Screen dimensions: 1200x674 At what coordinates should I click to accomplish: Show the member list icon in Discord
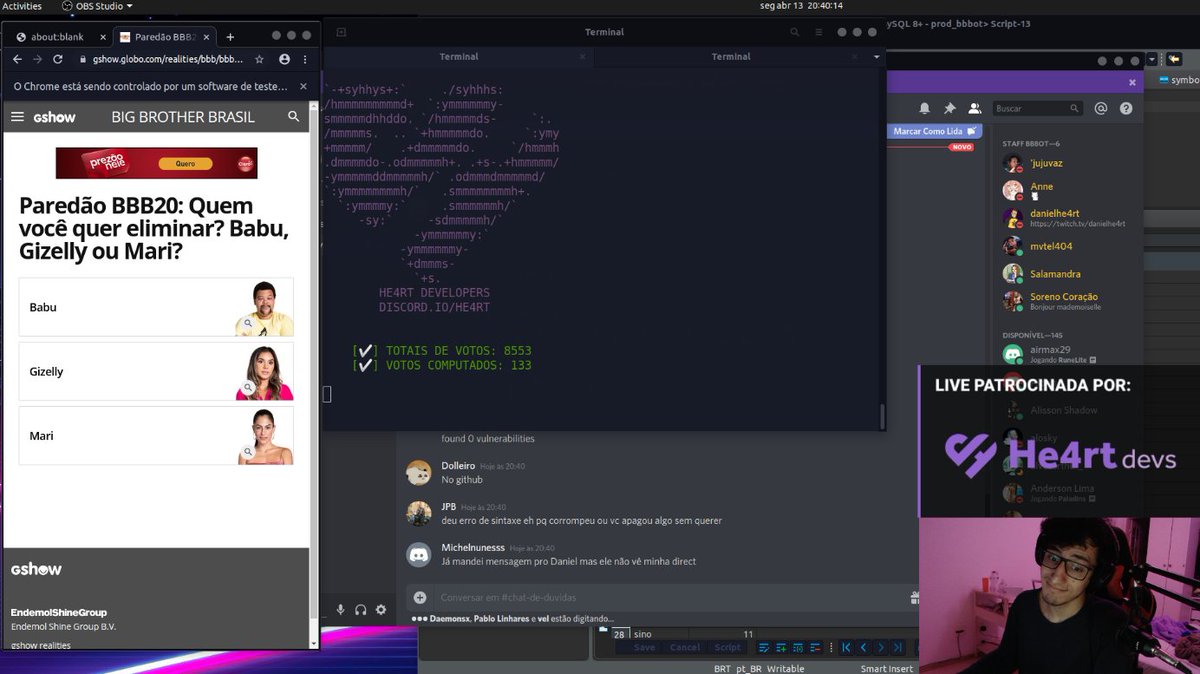pyautogui.click(x=974, y=108)
